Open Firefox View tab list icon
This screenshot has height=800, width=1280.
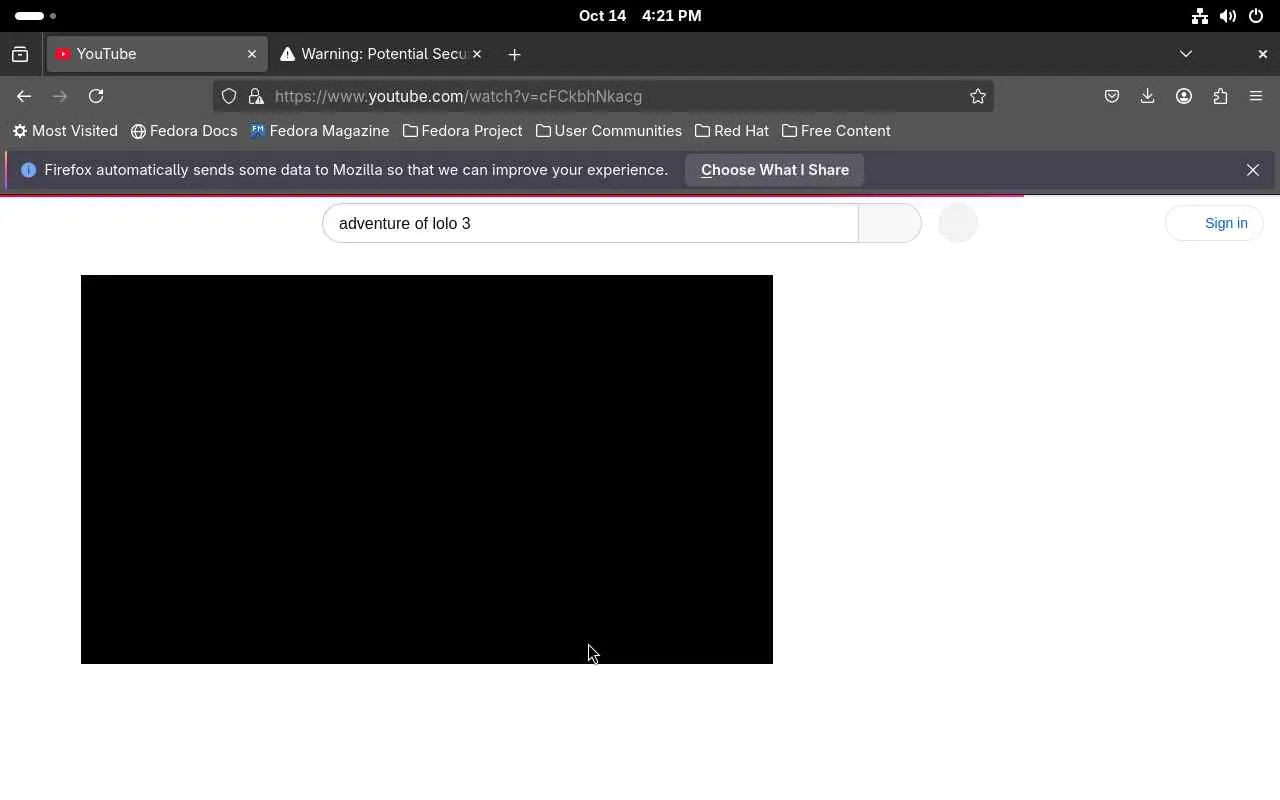(20, 54)
